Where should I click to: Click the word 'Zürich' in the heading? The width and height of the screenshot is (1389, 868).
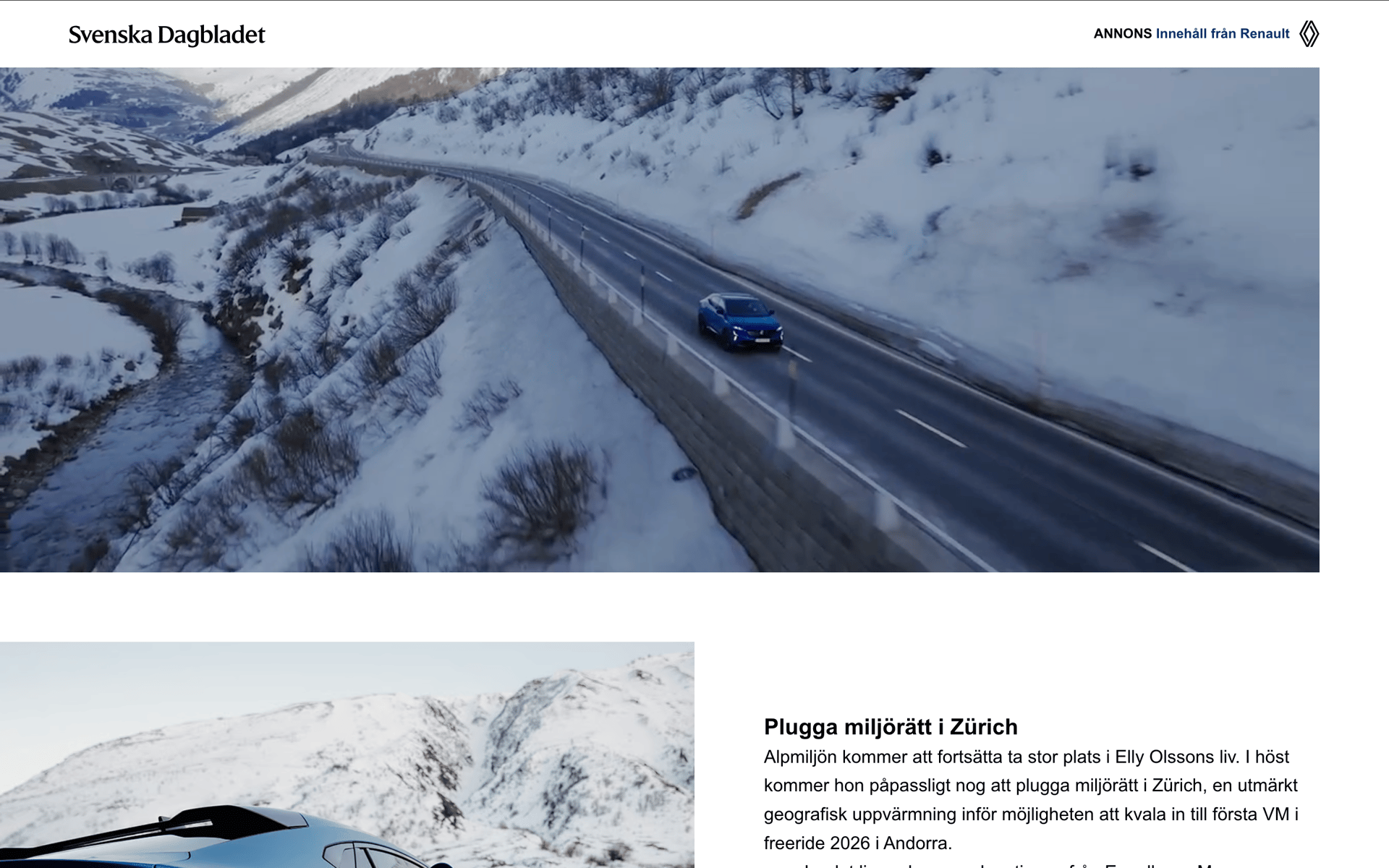(x=984, y=726)
